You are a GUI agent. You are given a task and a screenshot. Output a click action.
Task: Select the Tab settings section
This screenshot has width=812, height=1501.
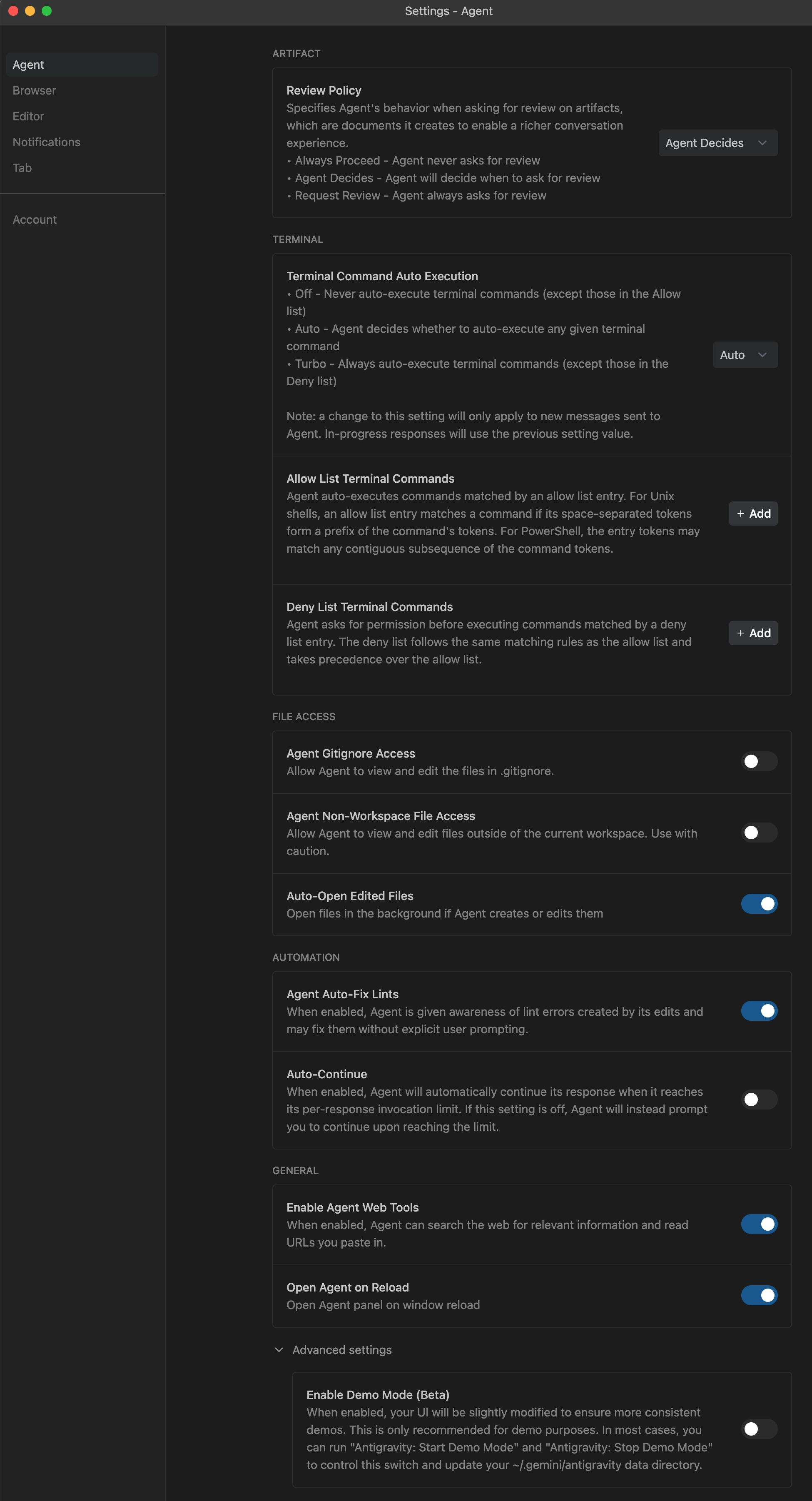(x=22, y=168)
